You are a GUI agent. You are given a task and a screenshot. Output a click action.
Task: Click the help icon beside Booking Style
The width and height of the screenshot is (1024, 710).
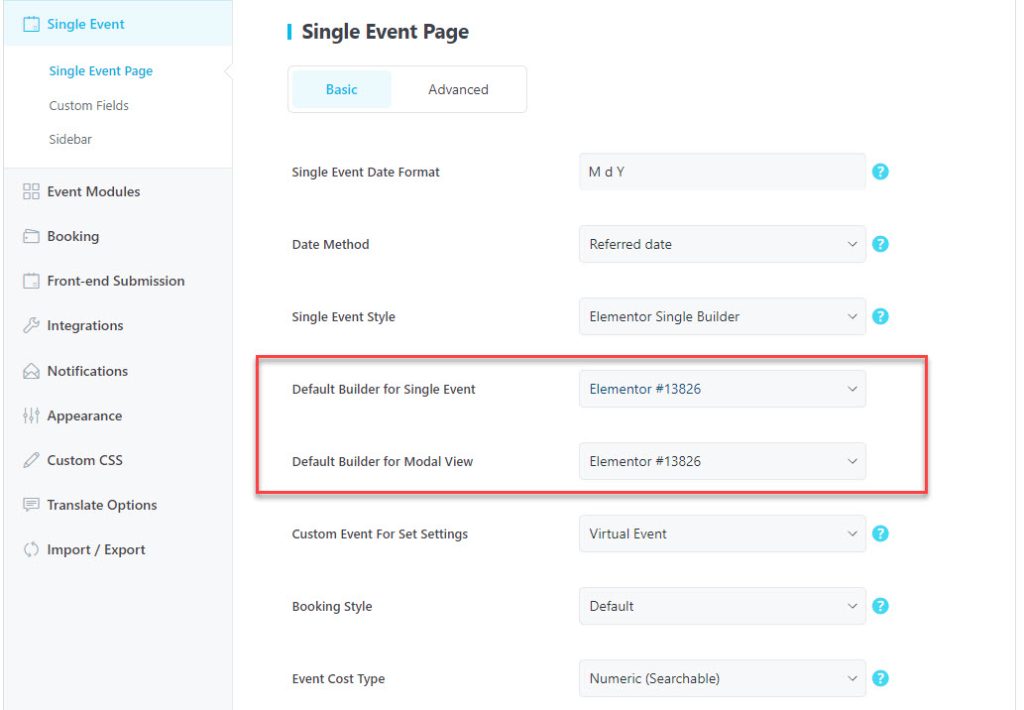point(880,606)
